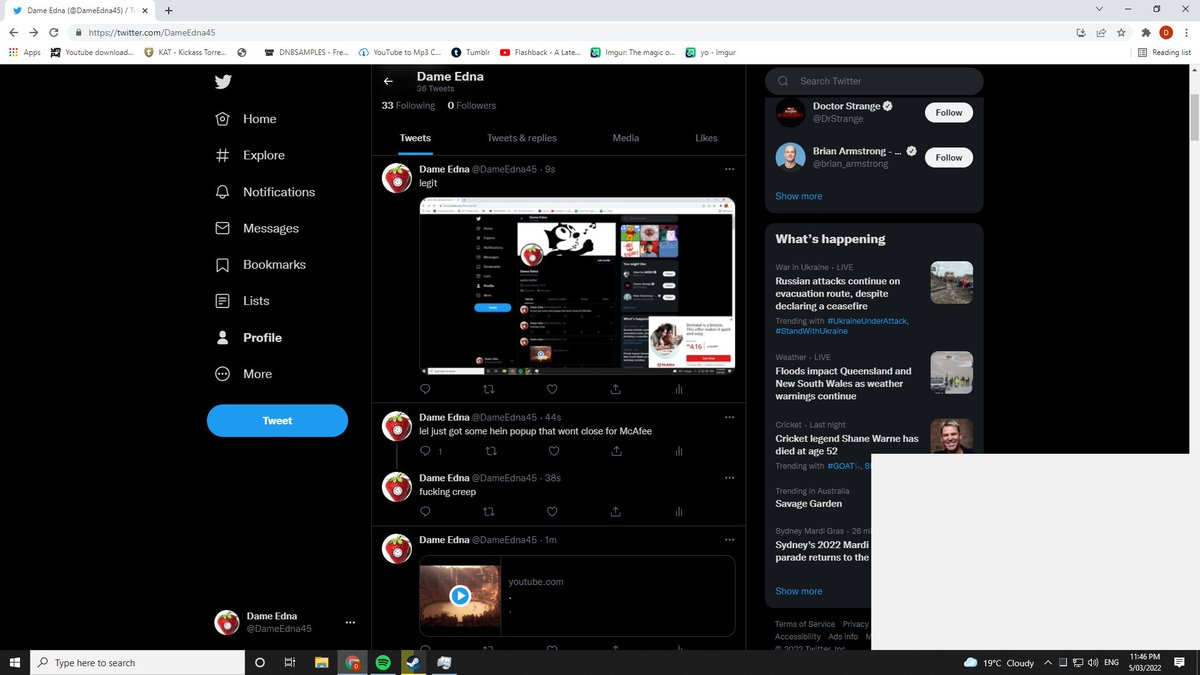
Task: Share the McAfee popup tweet
Action: (x=616, y=451)
